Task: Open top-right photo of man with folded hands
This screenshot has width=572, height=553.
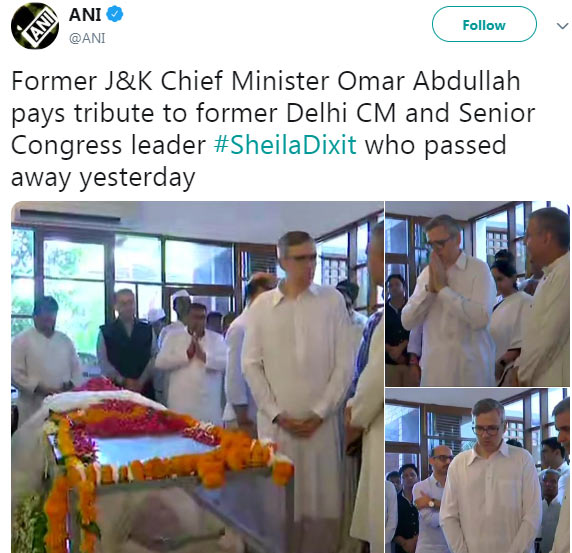Action: point(477,294)
